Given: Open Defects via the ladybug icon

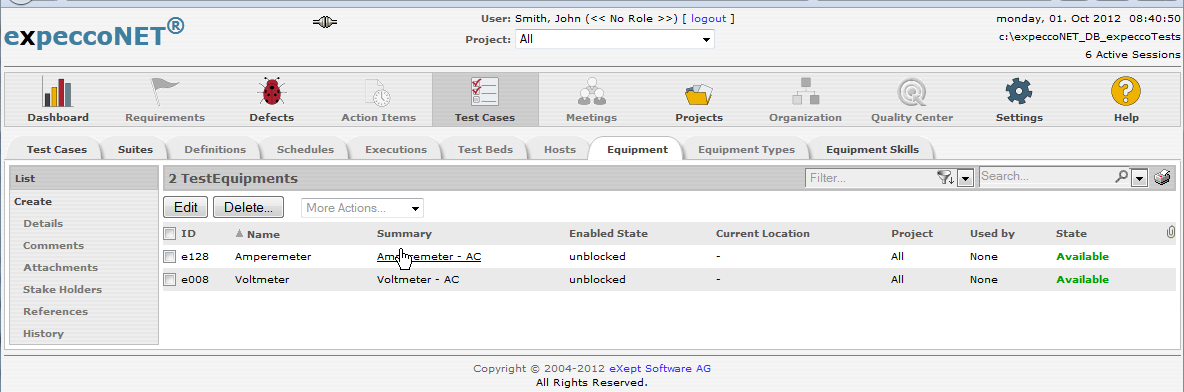Looking at the screenshot, I should 272,92.
